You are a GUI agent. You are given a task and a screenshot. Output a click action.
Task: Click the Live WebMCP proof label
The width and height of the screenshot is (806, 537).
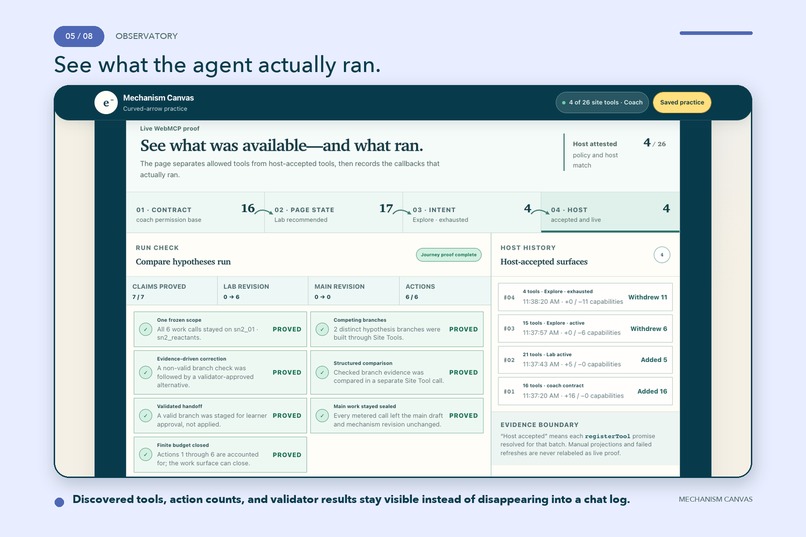click(170, 128)
